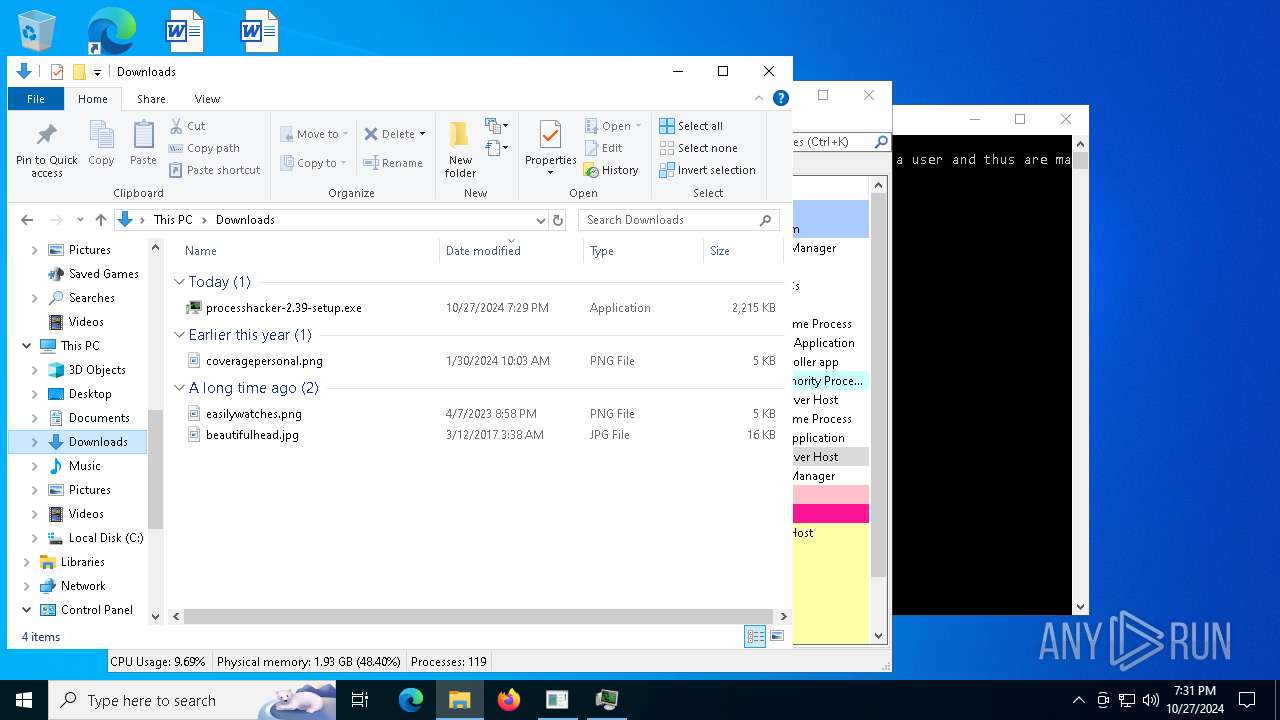Click the Properties checkmark icon

pyautogui.click(x=550, y=135)
